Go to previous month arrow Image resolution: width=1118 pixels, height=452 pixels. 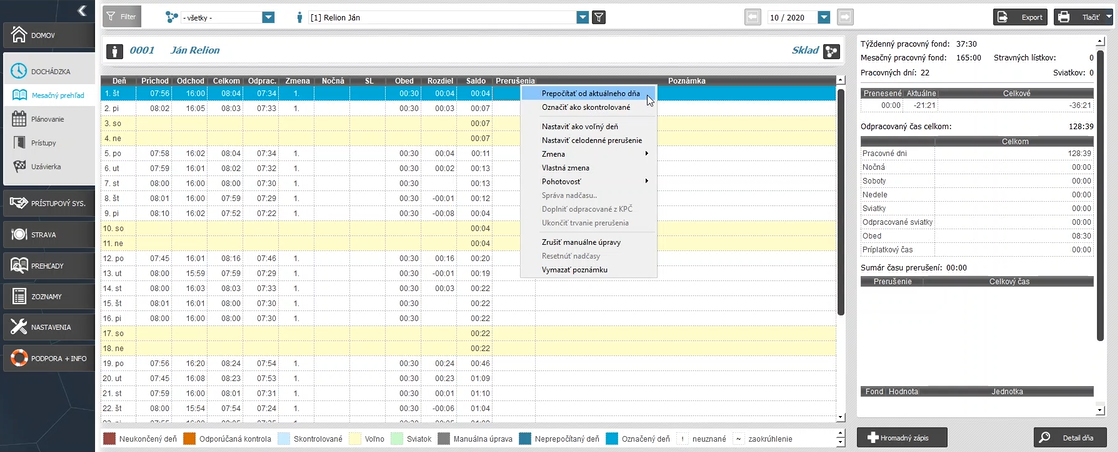[x=753, y=17]
